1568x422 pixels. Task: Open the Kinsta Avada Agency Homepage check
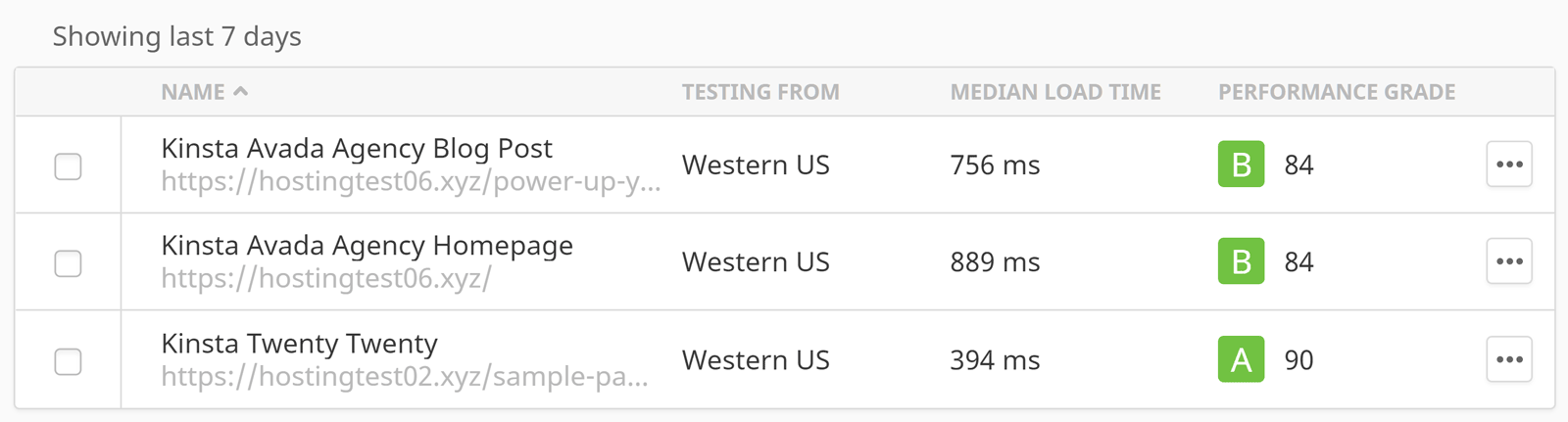(367, 245)
